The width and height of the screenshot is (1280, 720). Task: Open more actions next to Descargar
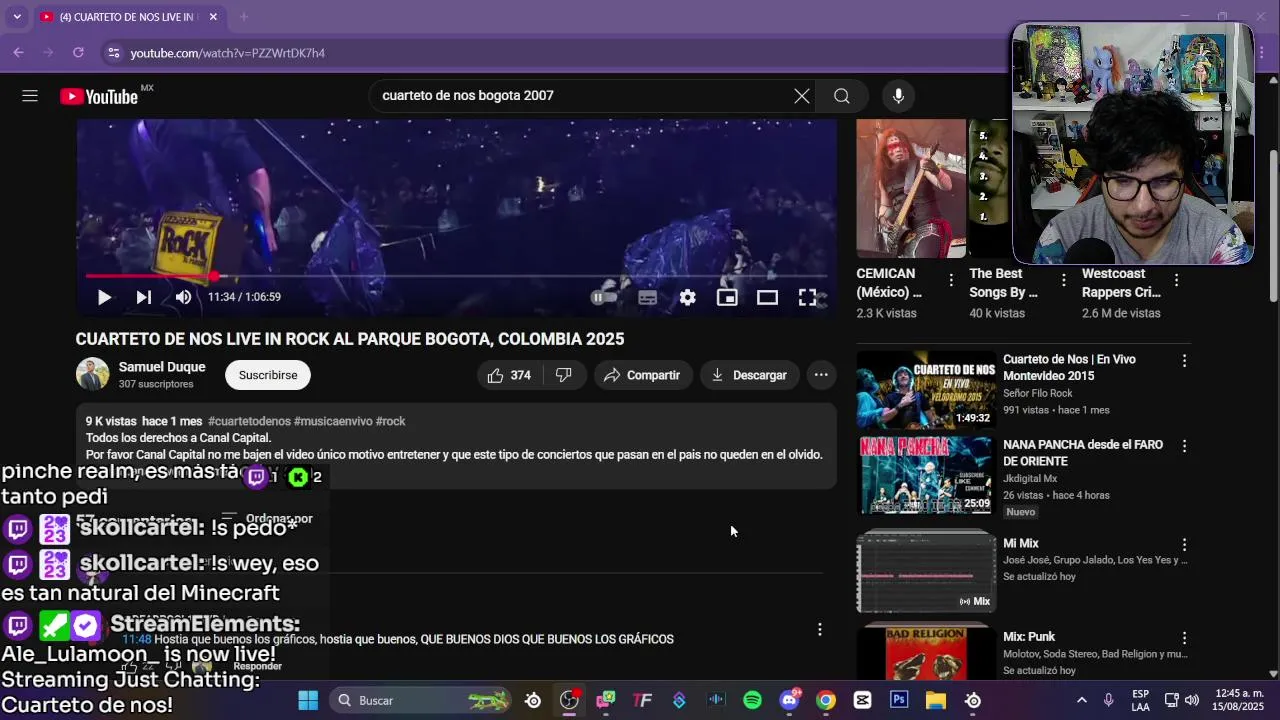click(x=821, y=375)
